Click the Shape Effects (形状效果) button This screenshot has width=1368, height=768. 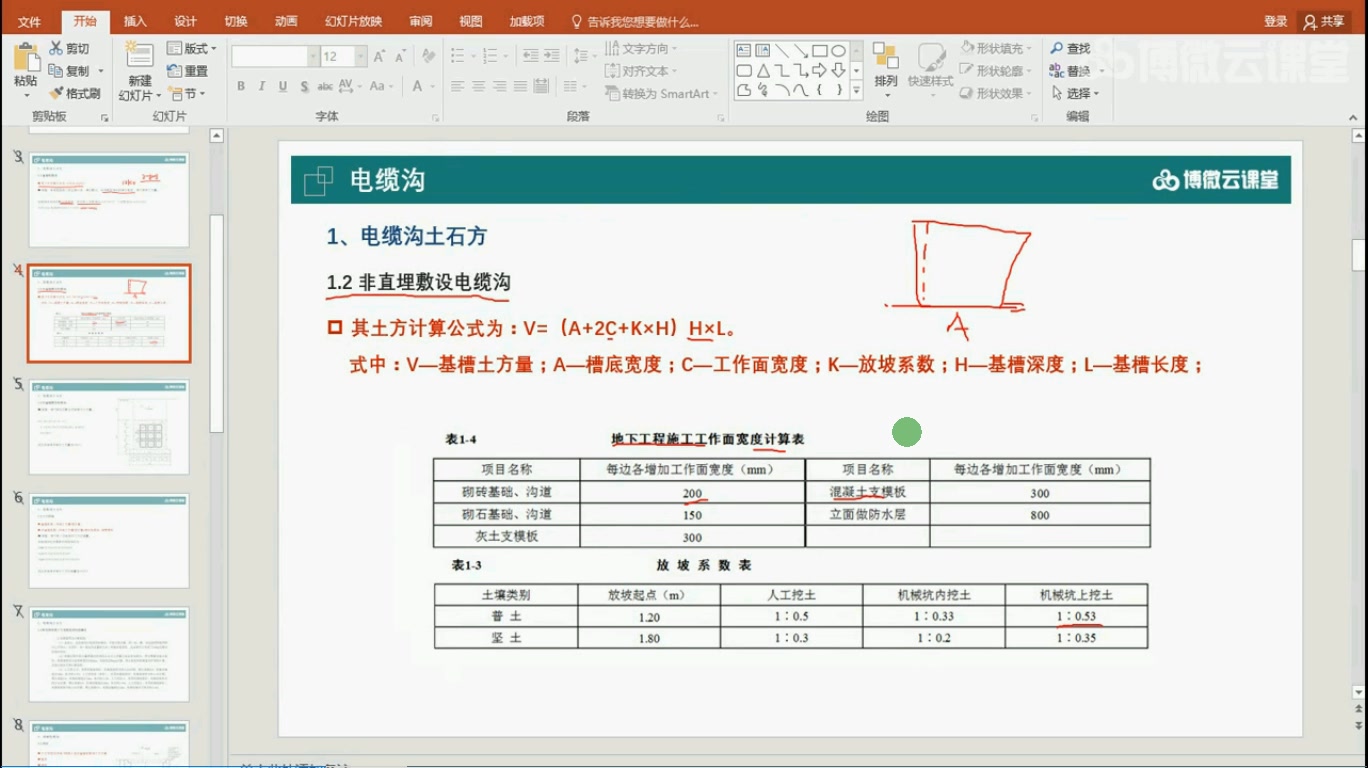[x=995, y=93]
